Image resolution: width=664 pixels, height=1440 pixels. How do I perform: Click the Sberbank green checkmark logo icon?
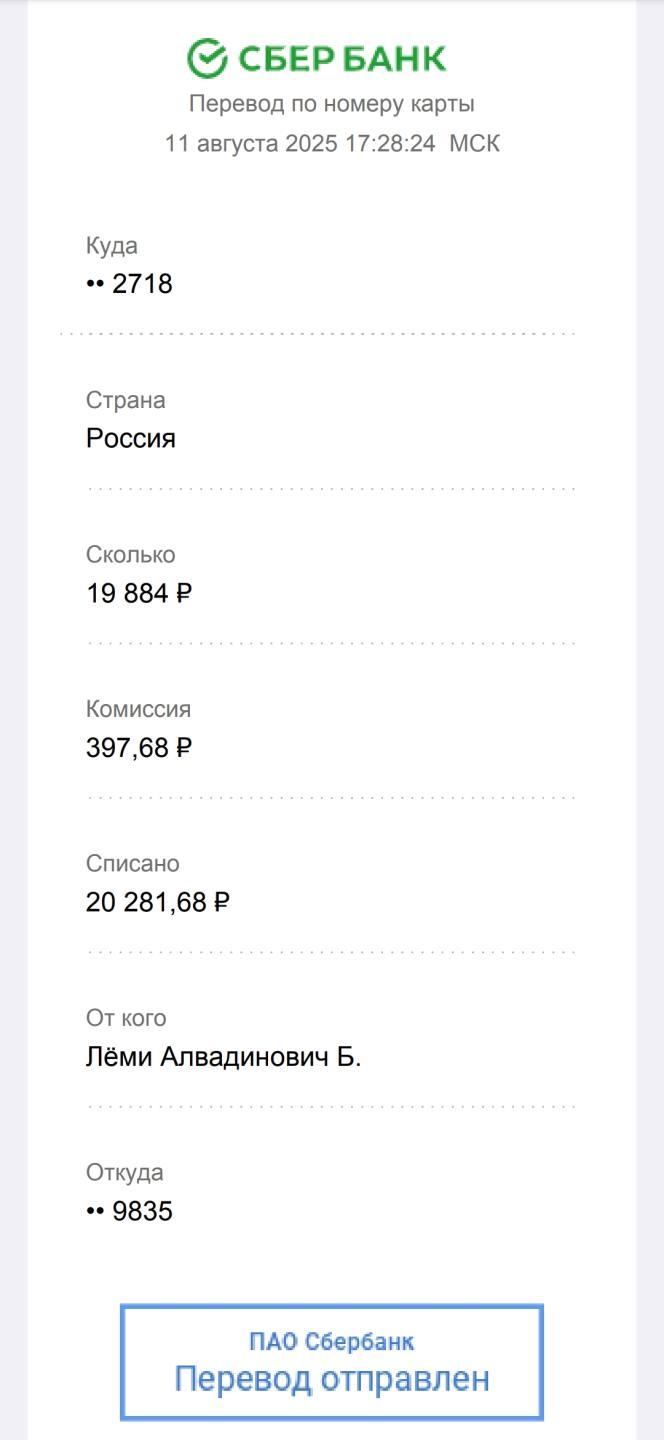(x=207, y=59)
